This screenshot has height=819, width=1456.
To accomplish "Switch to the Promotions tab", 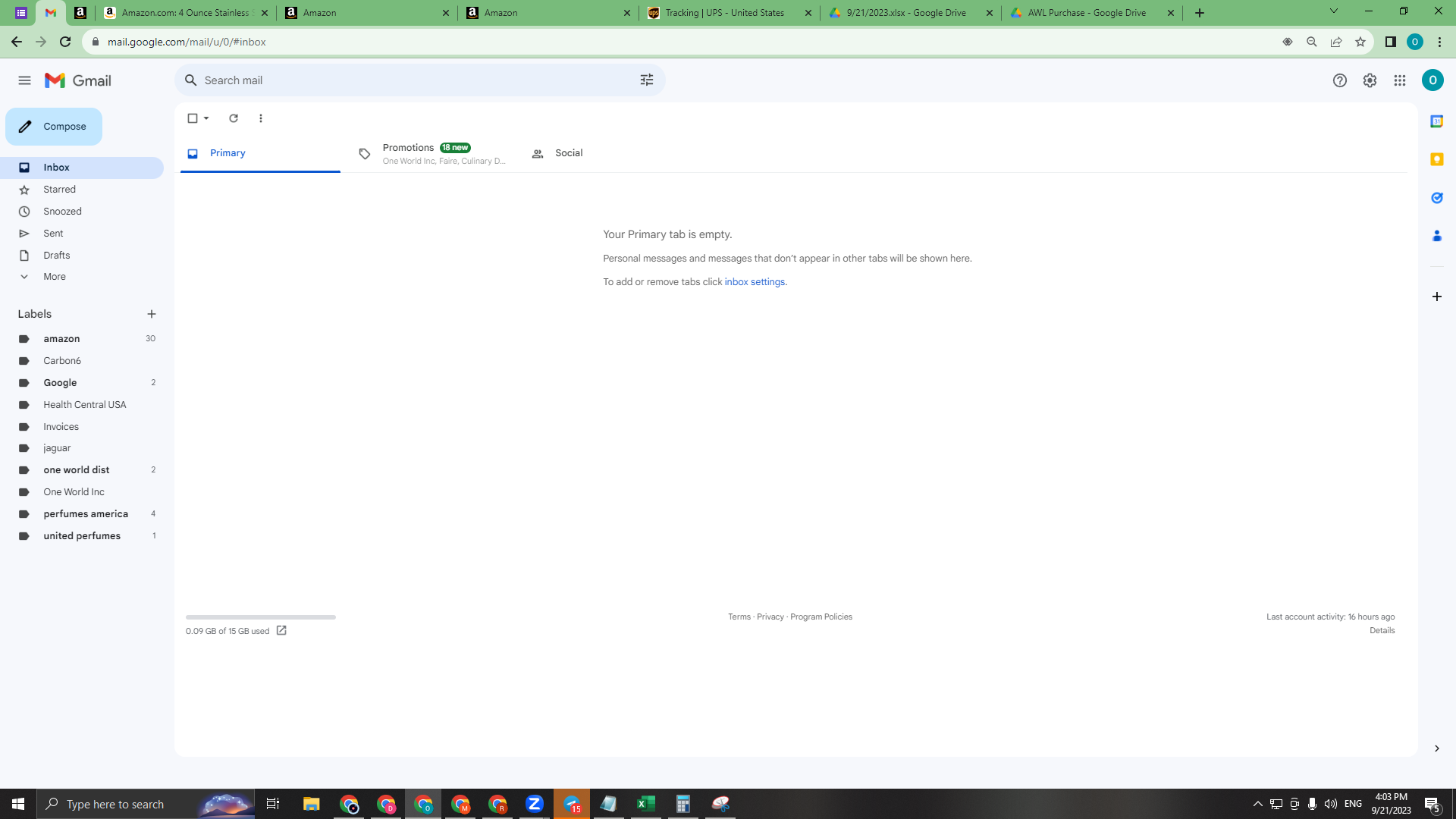I will tap(432, 153).
